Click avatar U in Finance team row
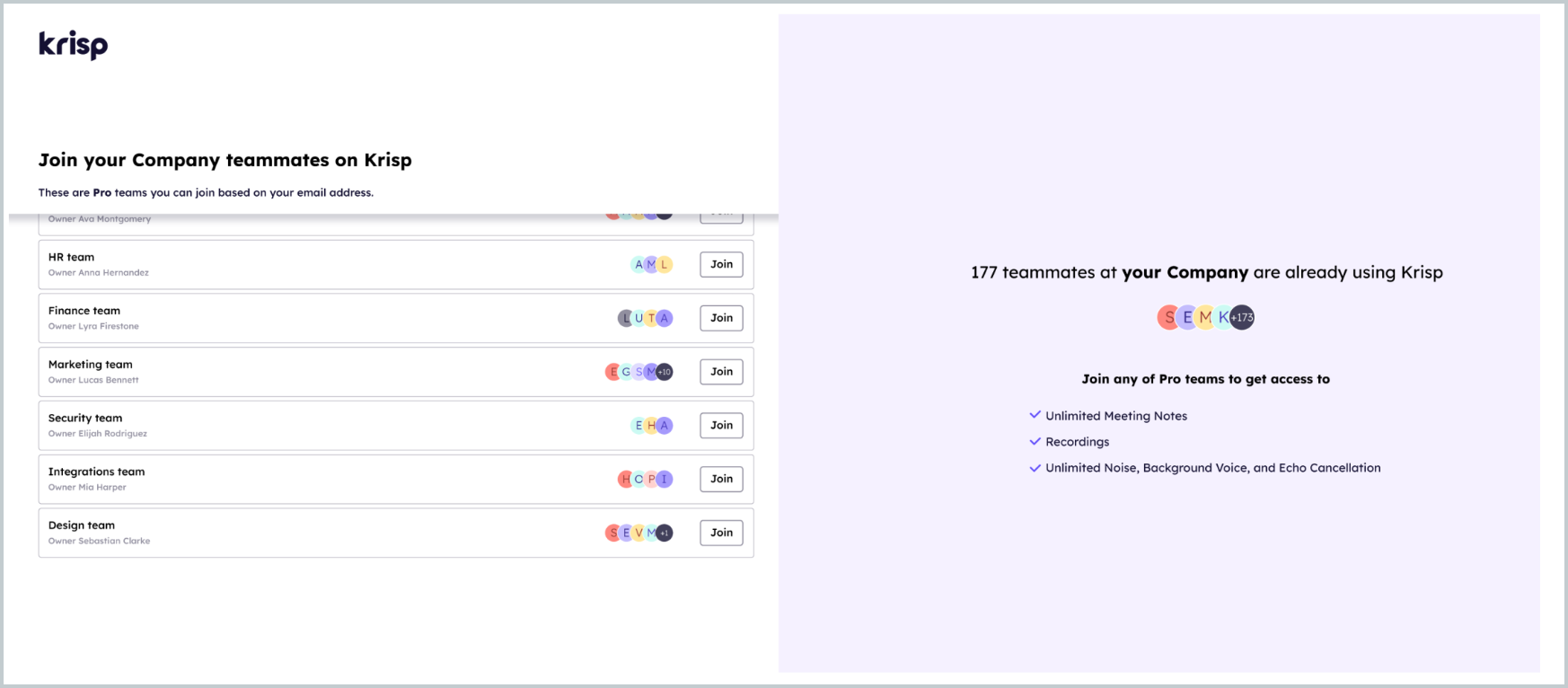 coord(639,318)
